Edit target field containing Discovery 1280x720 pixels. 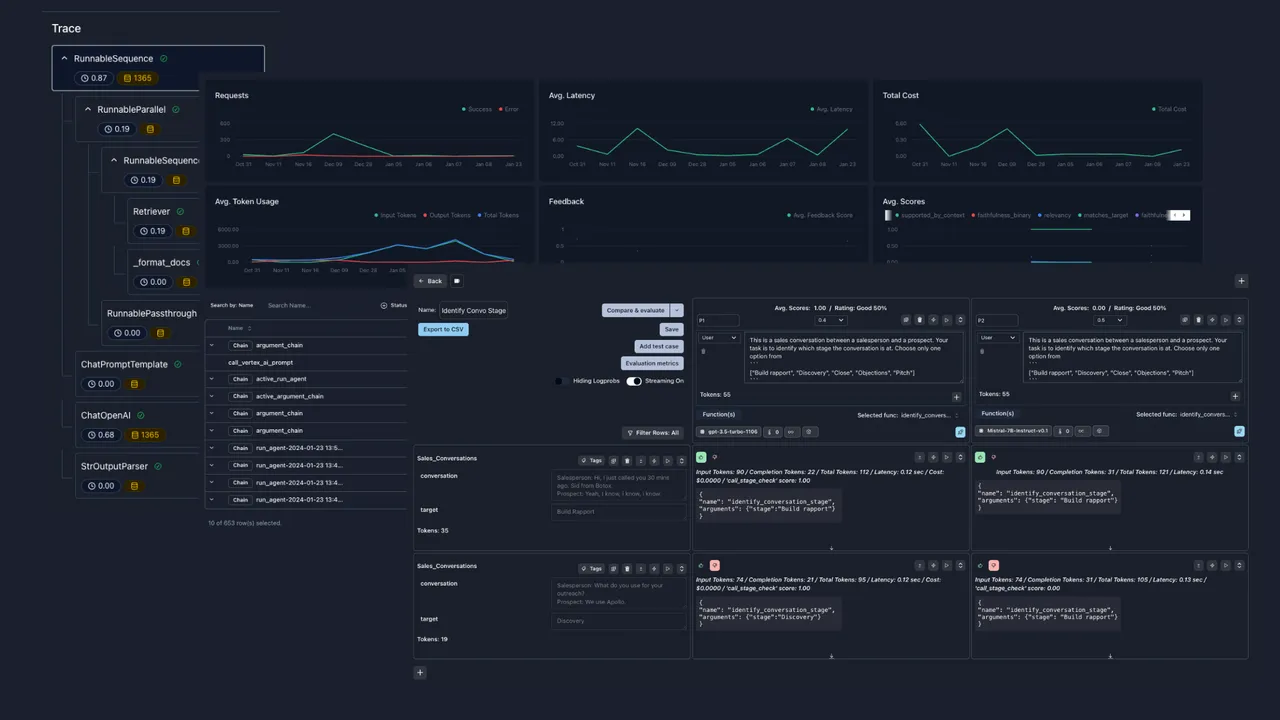point(619,621)
